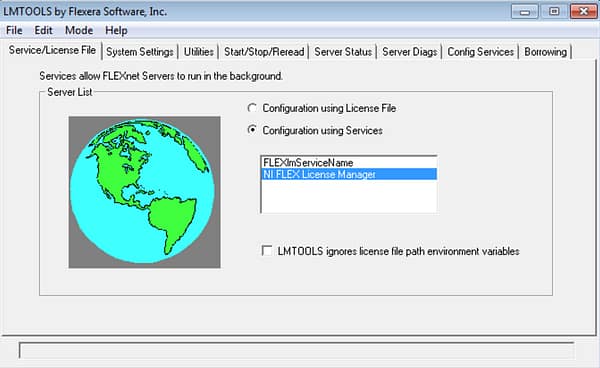Open the Borrowing tab
Image resolution: width=600 pixels, height=368 pixels.
coord(545,52)
